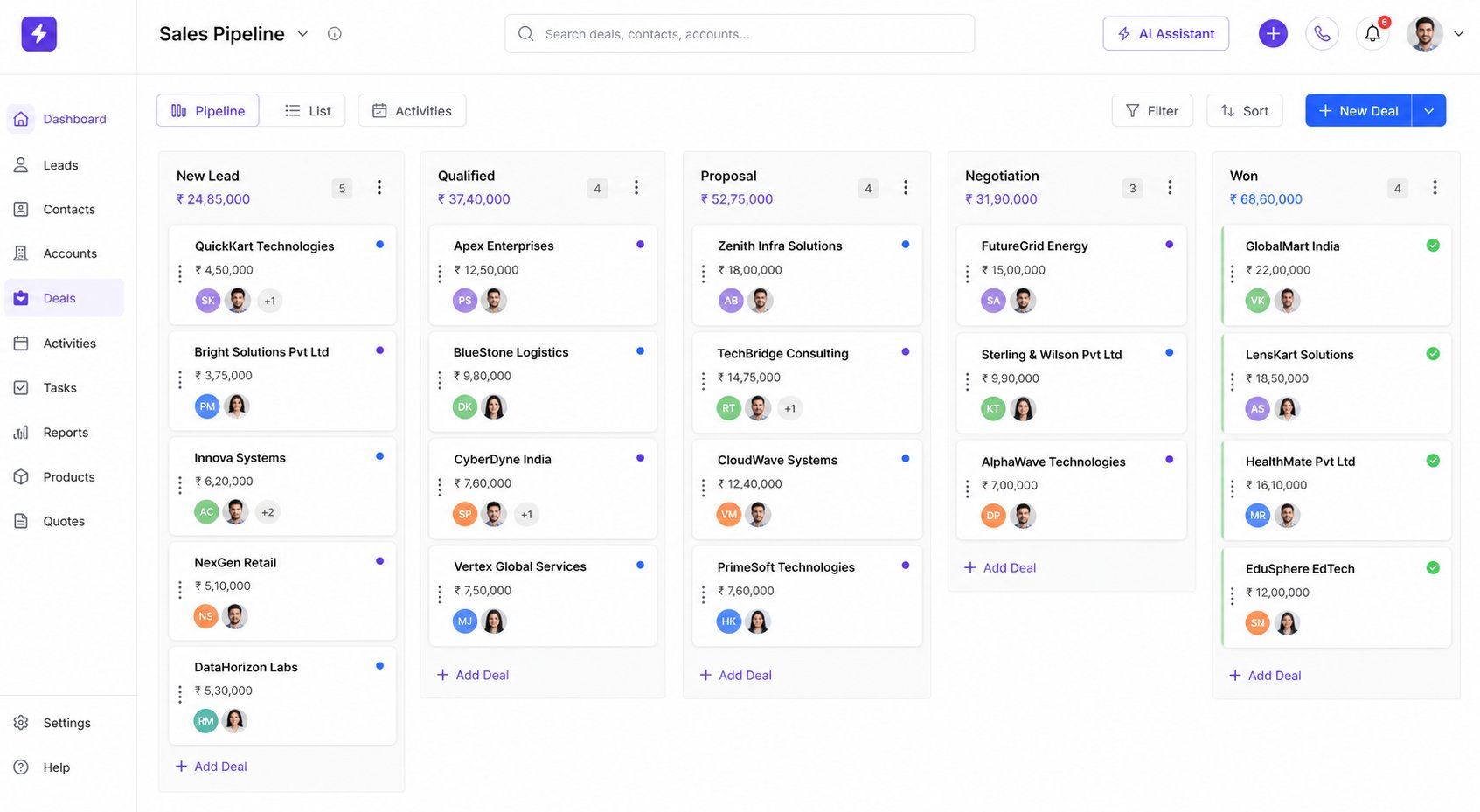Click the drag handle on Apex Enterprises card

coord(440,274)
